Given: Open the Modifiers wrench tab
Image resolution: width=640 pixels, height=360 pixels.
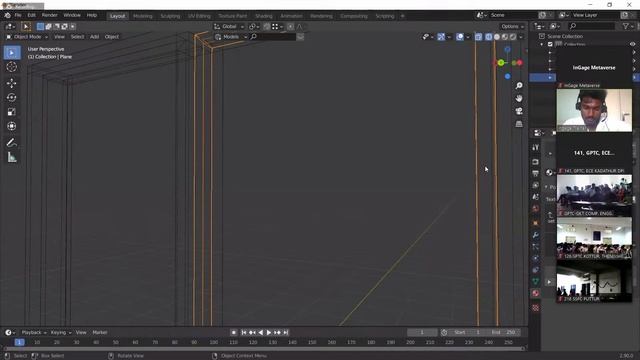Looking at the screenshot, I should pos(536,235).
